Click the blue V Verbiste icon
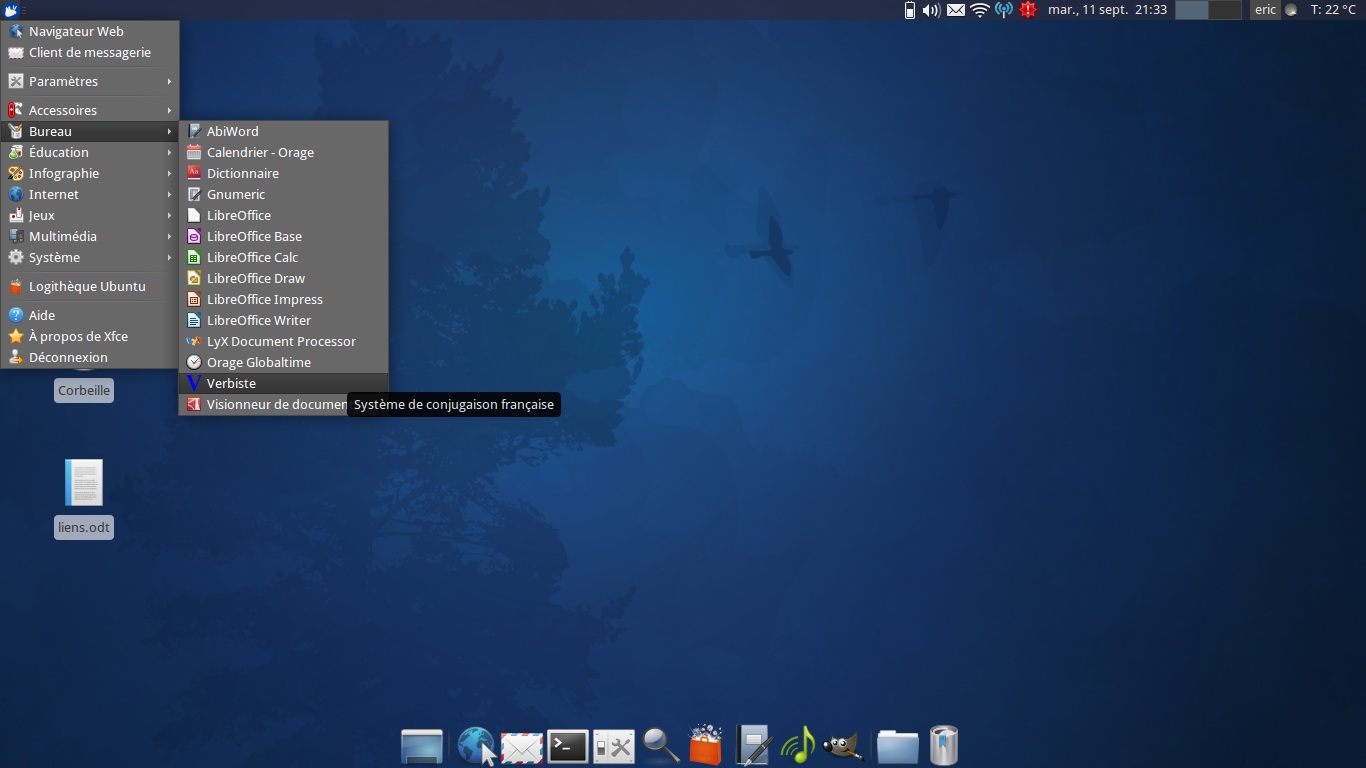 (x=194, y=383)
